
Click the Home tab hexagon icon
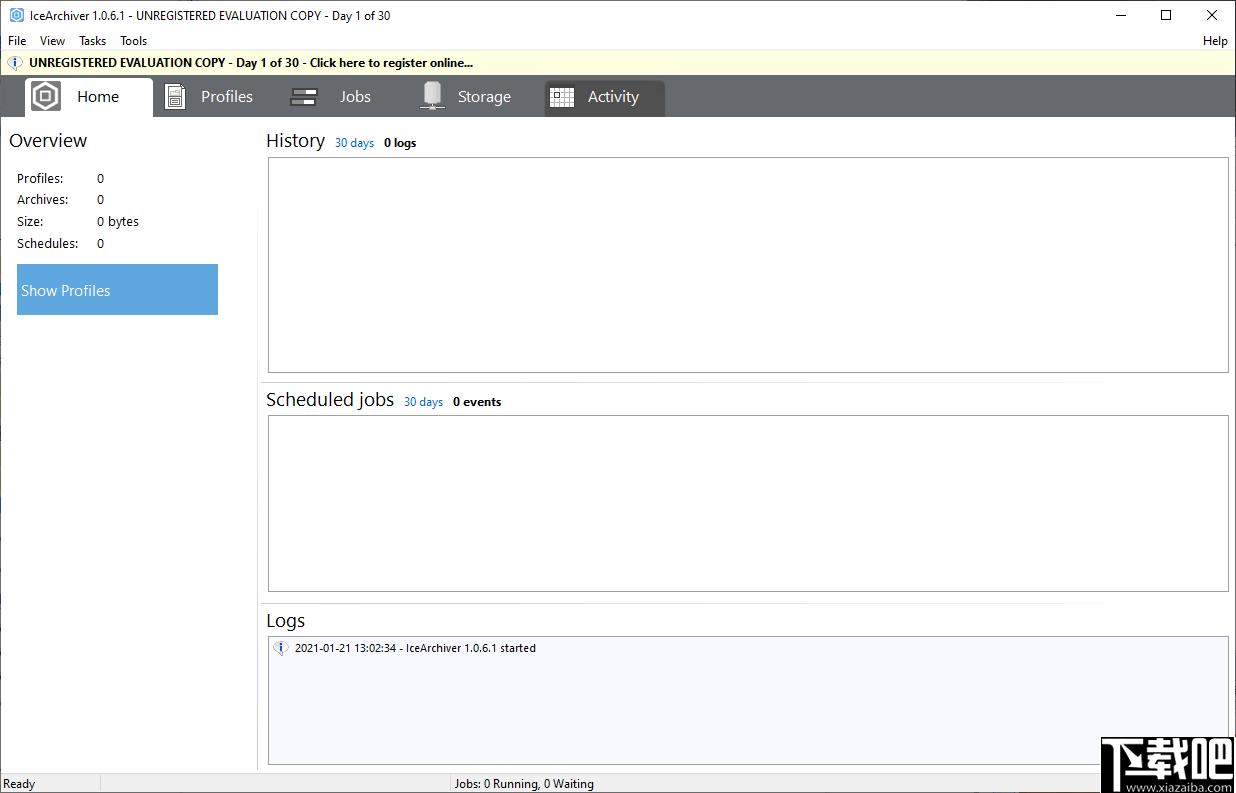[x=46, y=97]
